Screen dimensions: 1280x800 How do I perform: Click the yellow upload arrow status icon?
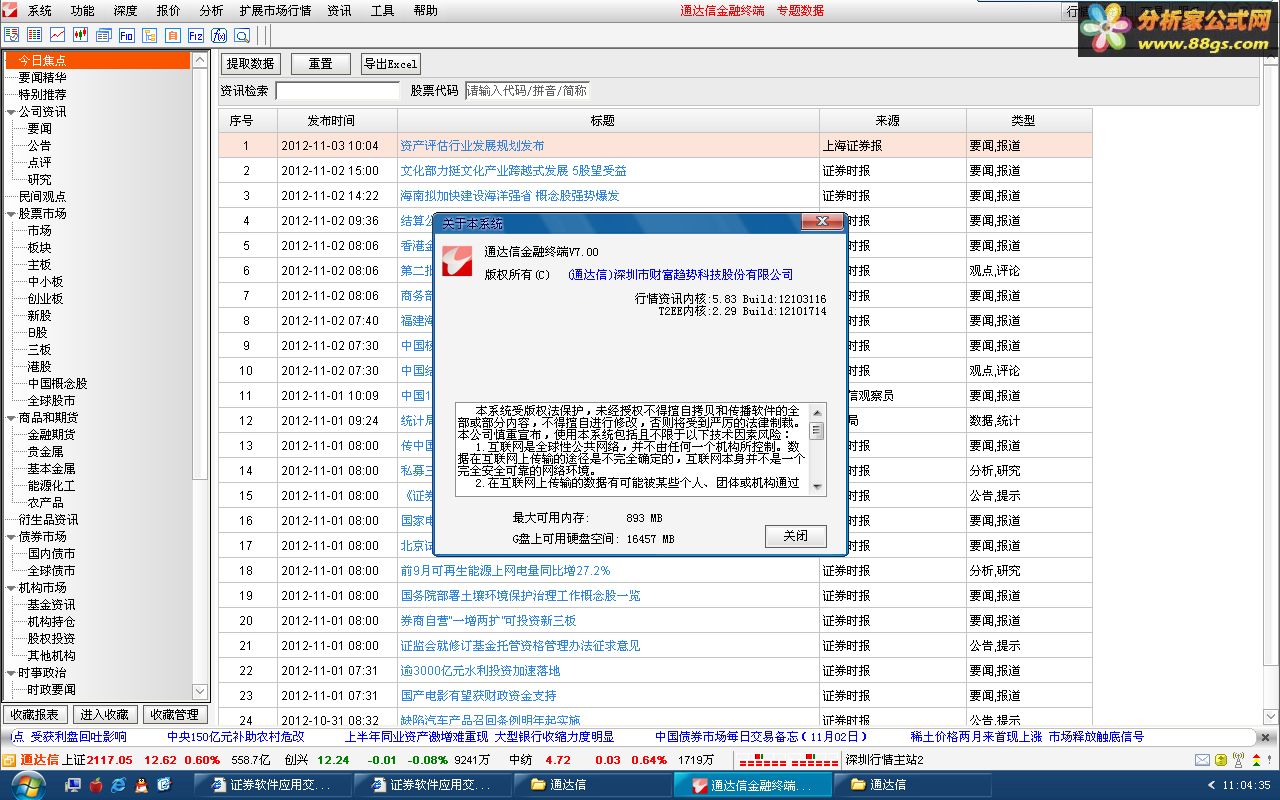coord(1221,761)
